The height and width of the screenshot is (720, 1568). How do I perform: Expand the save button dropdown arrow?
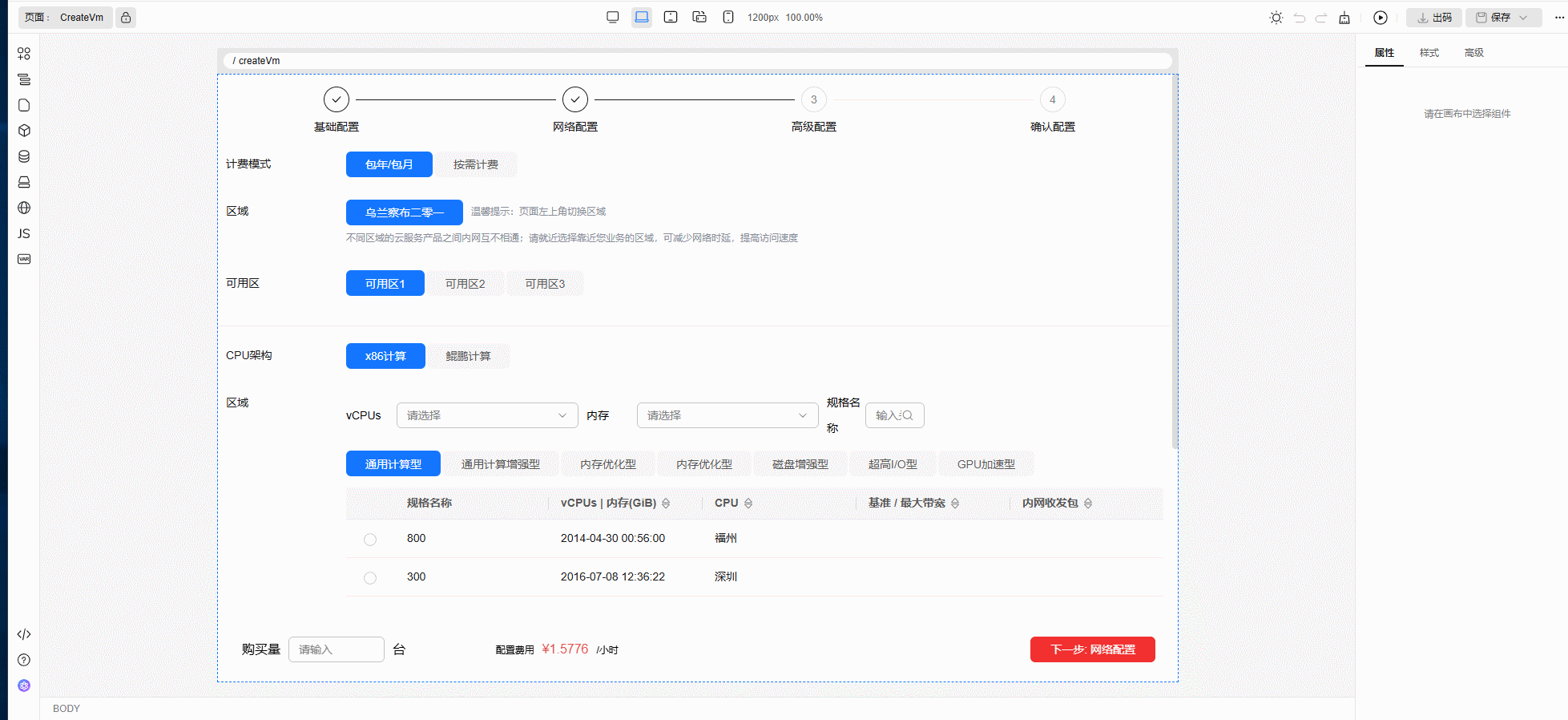(x=1524, y=18)
